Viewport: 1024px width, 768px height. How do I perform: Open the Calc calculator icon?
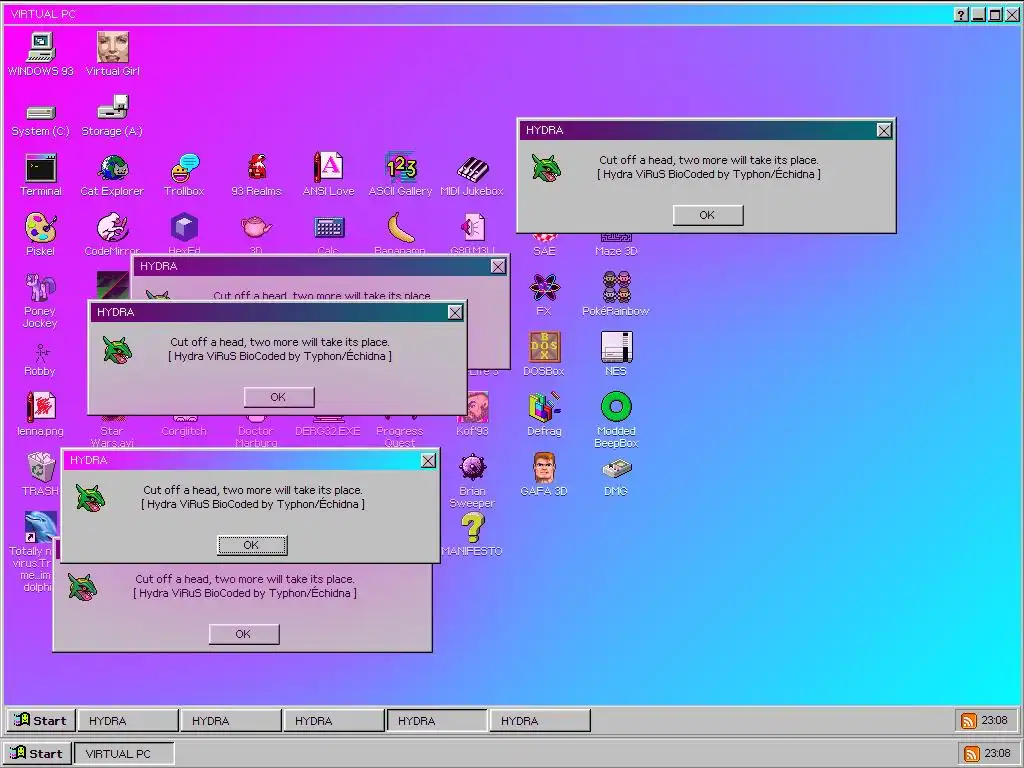[x=328, y=227]
